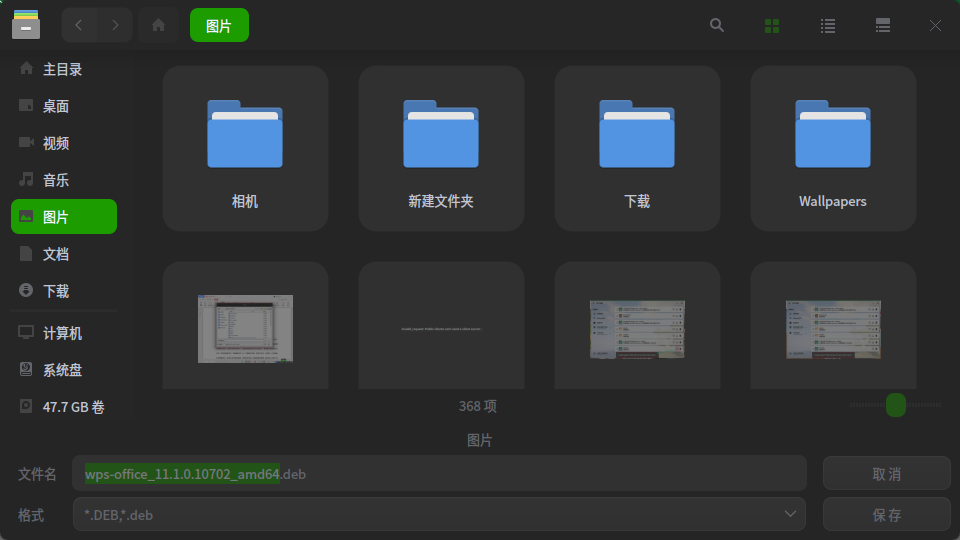
Task: Select the fourth image thumbnail in row
Action: pyautogui.click(x=833, y=328)
